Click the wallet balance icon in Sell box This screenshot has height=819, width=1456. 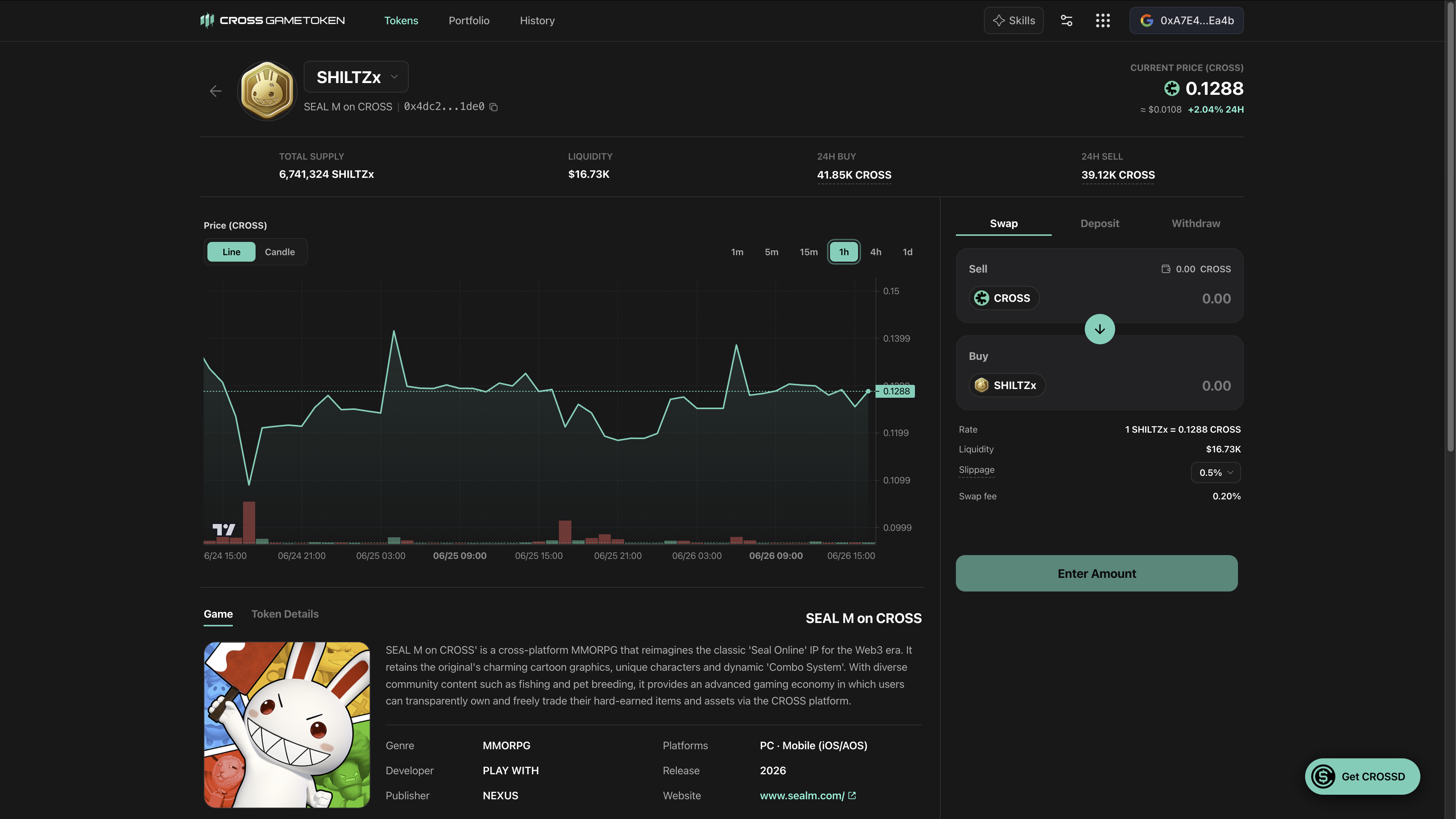click(1166, 269)
